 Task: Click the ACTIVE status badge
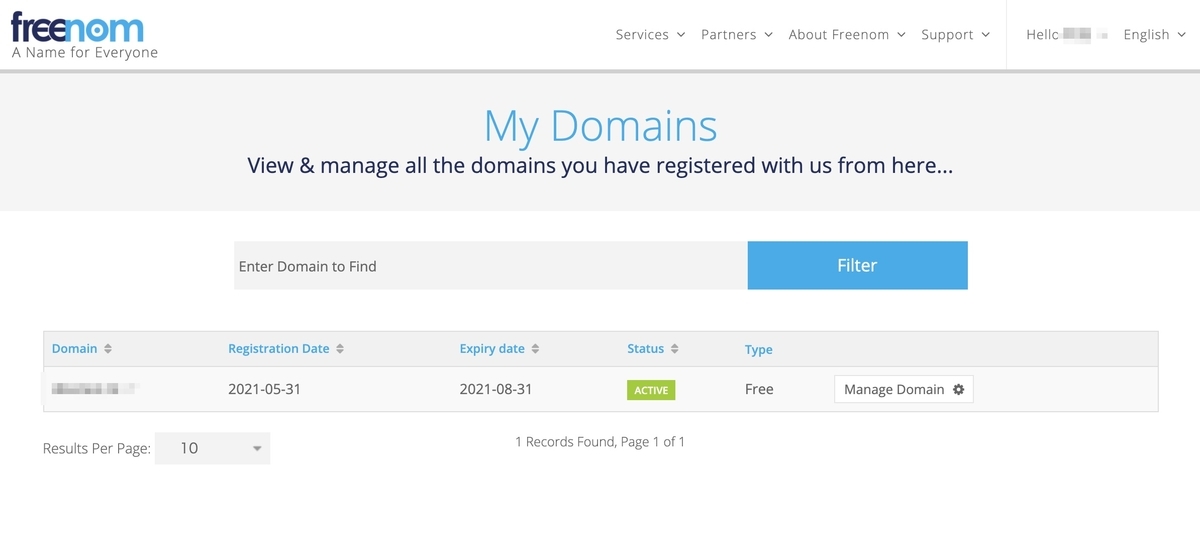pyautogui.click(x=651, y=390)
